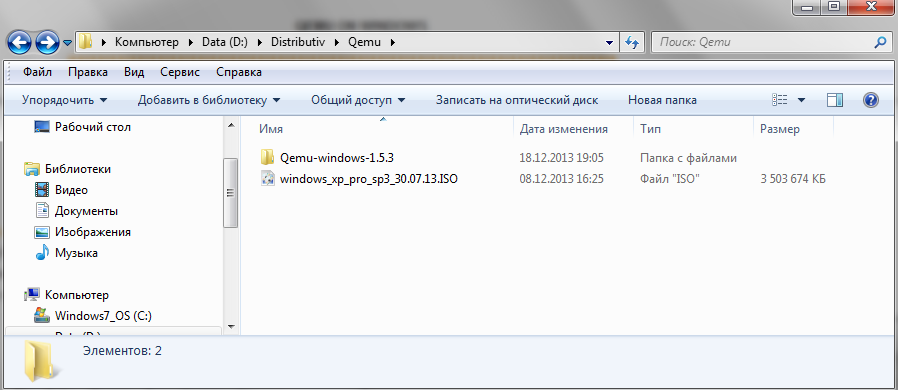
Task: Toggle the preview pane button
Action: click(835, 100)
